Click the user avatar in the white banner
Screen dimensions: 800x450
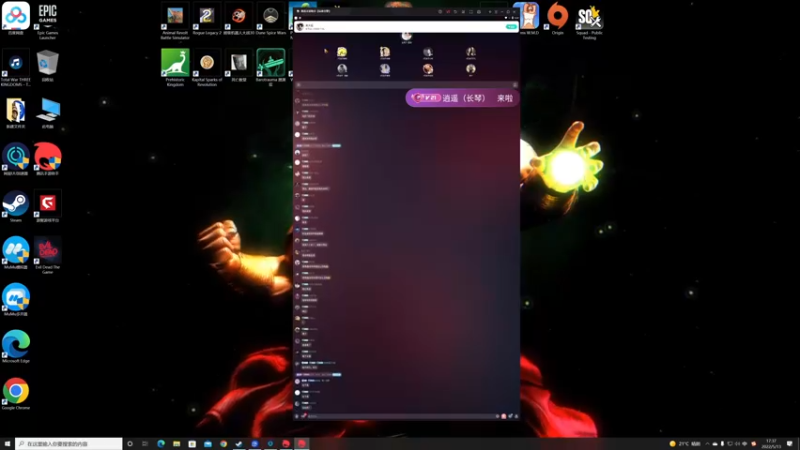coord(300,27)
